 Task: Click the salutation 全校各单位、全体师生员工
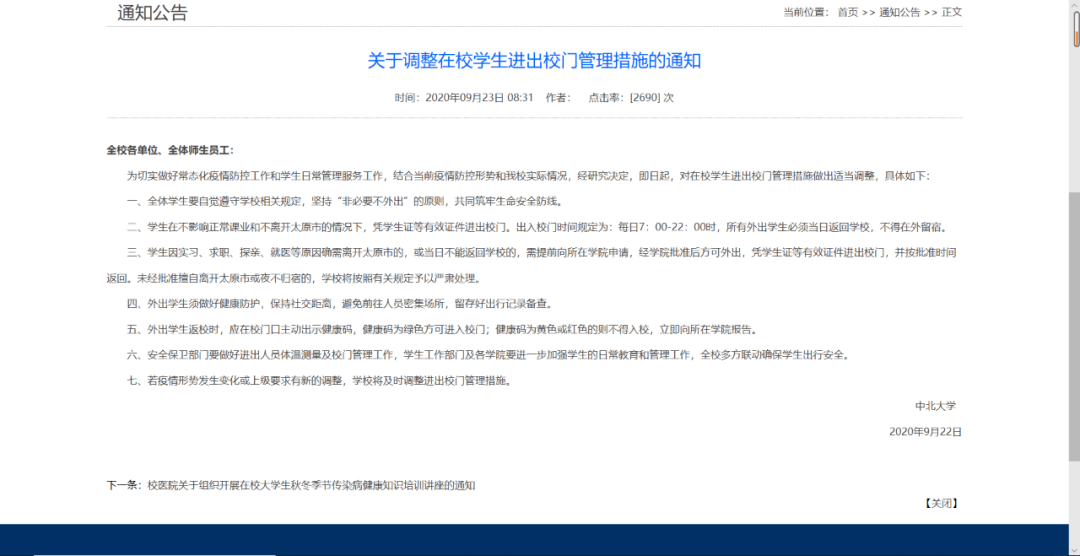click(x=170, y=151)
